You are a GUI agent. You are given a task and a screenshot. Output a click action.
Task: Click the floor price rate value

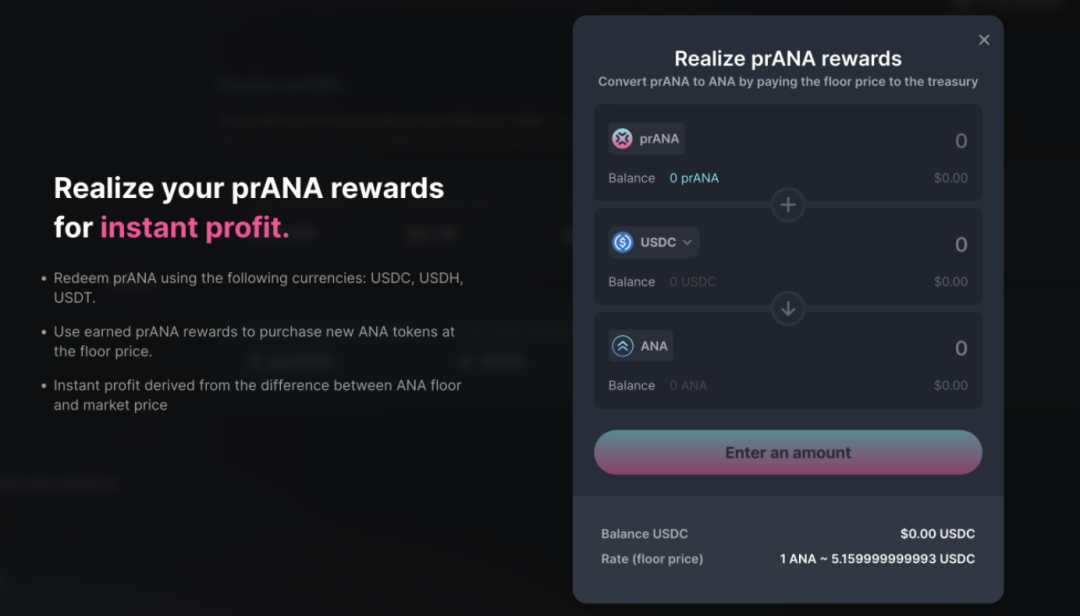click(x=877, y=559)
